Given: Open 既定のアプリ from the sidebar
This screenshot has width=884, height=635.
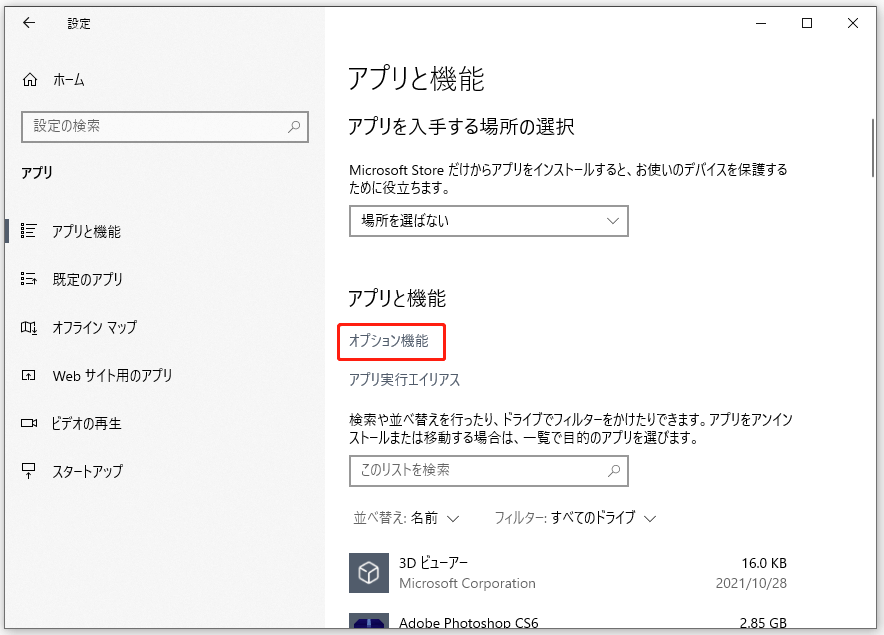Looking at the screenshot, I should click(86, 279).
